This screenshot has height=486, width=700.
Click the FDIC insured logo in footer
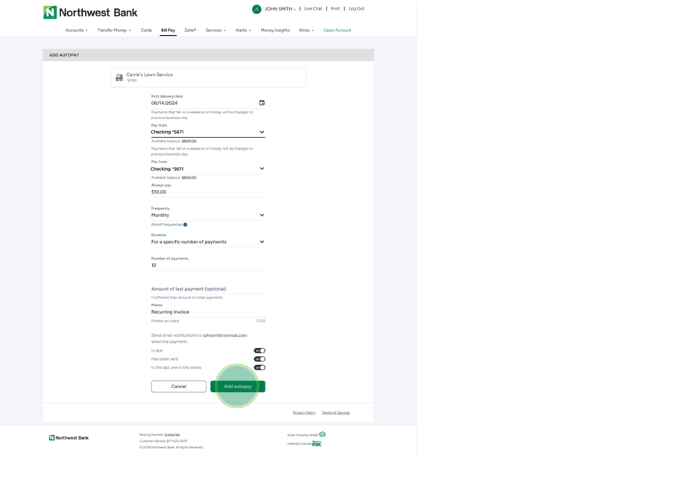pos(317,444)
